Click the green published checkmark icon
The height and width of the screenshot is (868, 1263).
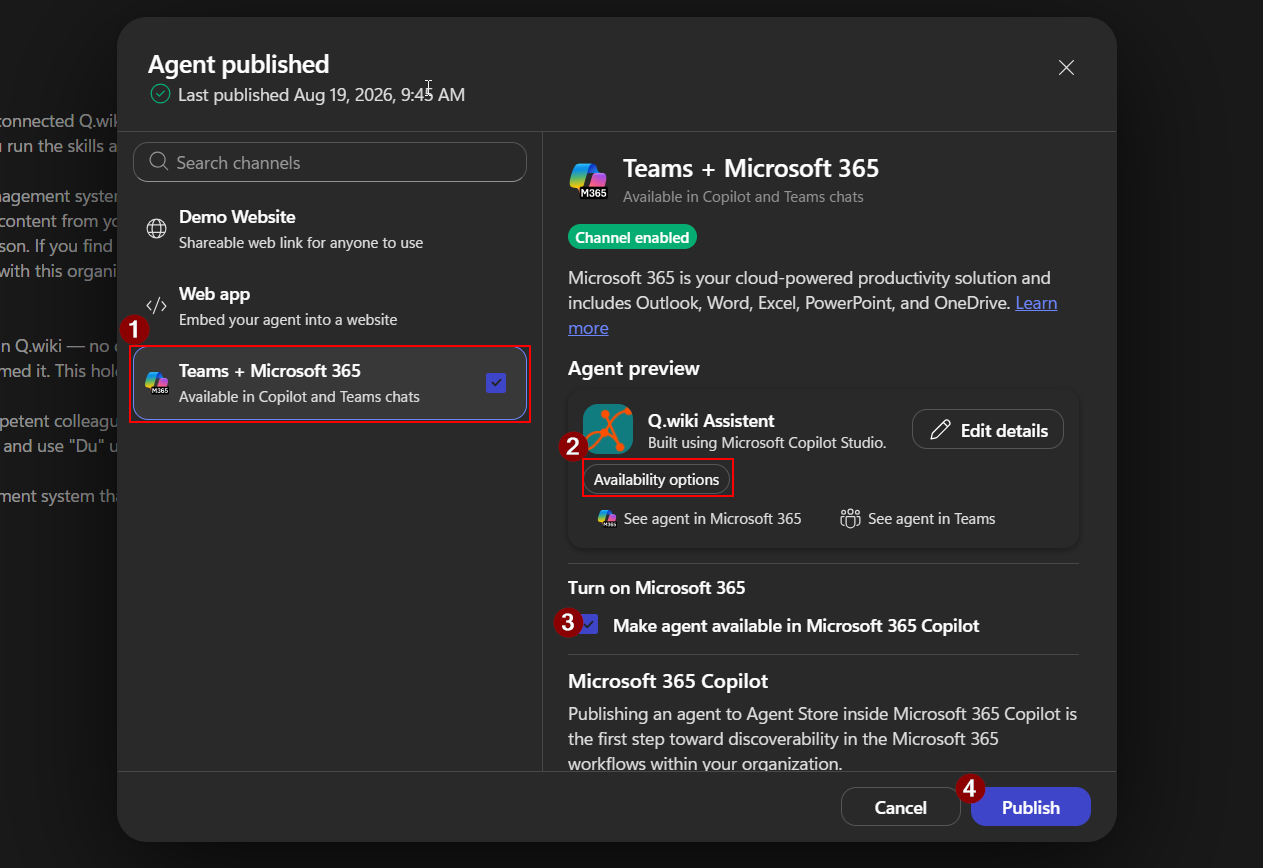[160, 94]
